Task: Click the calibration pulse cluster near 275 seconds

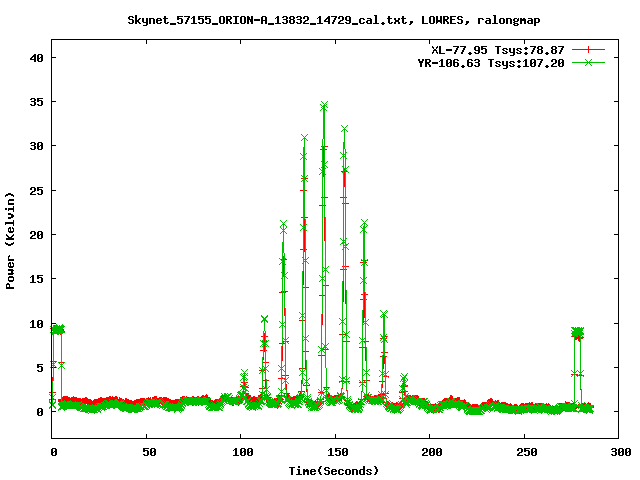Action: coord(578,333)
